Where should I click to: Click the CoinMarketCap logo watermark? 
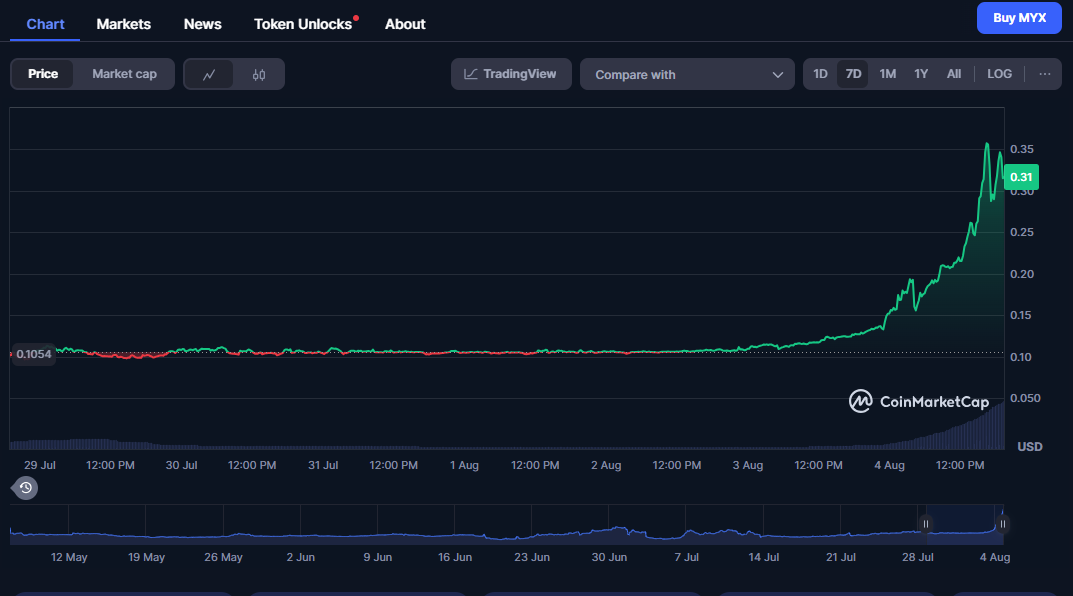point(918,401)
